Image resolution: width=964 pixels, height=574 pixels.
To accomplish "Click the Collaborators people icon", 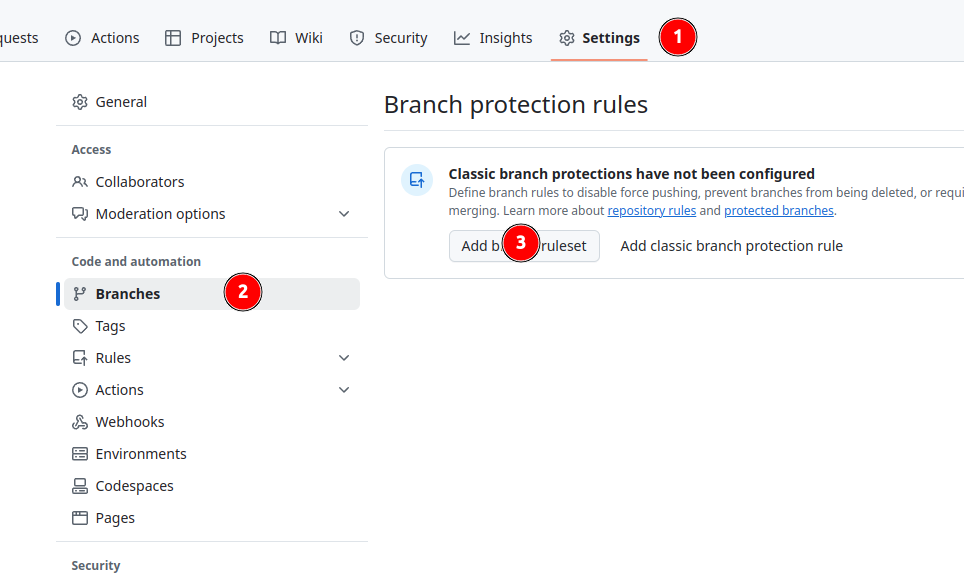I will click(80, 182).
